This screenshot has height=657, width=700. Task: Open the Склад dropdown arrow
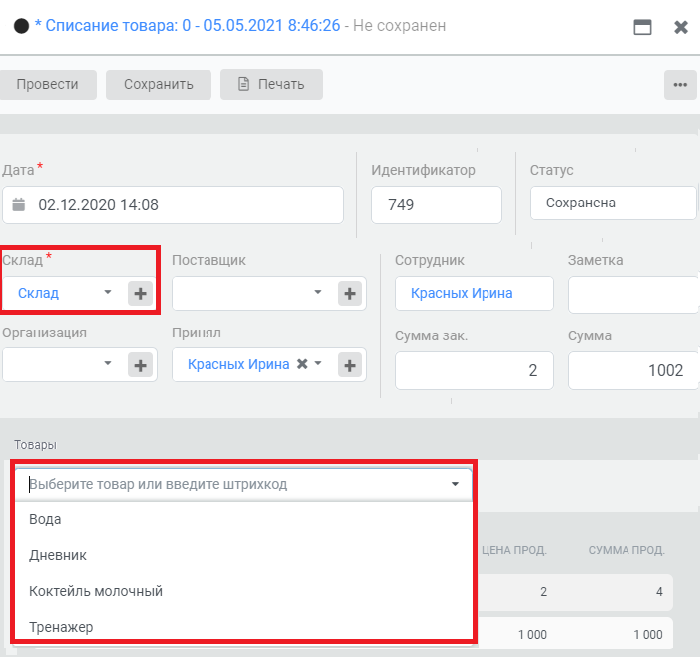pyautogui.click(x=108, y=292)
